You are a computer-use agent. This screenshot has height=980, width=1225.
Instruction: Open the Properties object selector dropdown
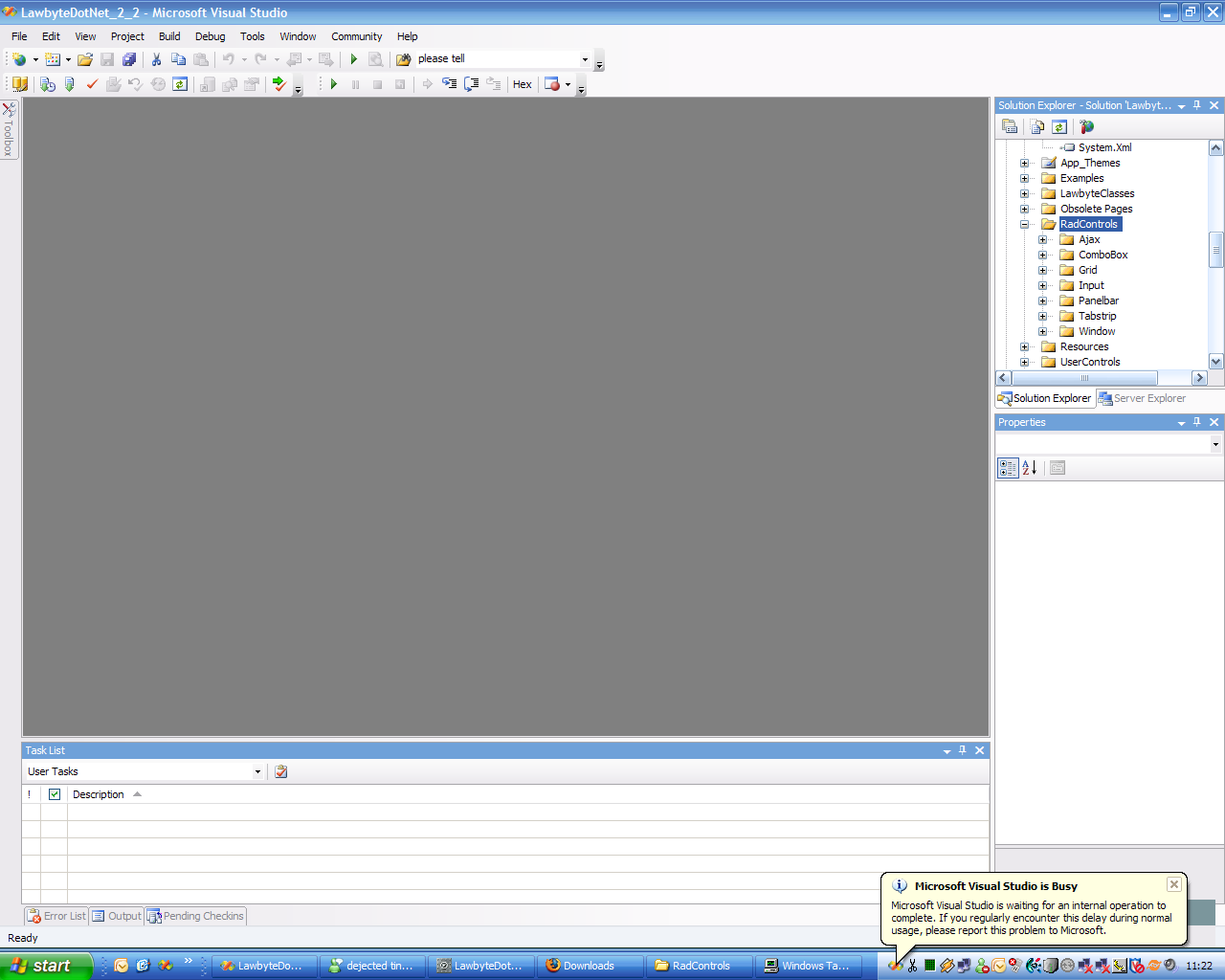click(x=1215, y=444)
